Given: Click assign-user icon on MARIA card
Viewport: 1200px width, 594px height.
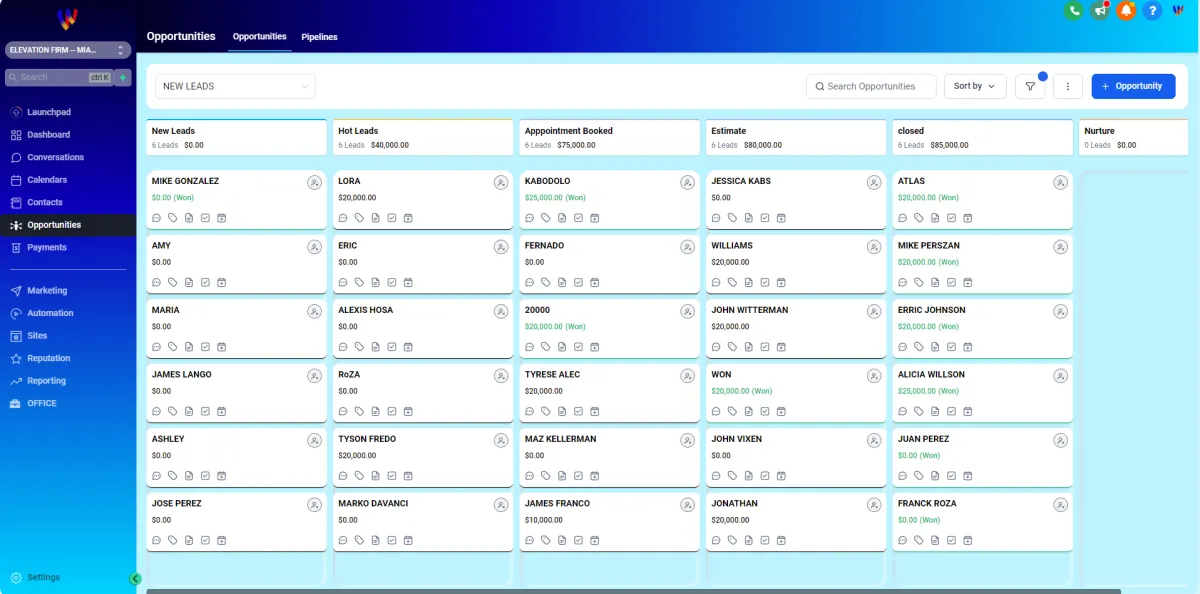Looking at the screenshot, I should [315, 312].
